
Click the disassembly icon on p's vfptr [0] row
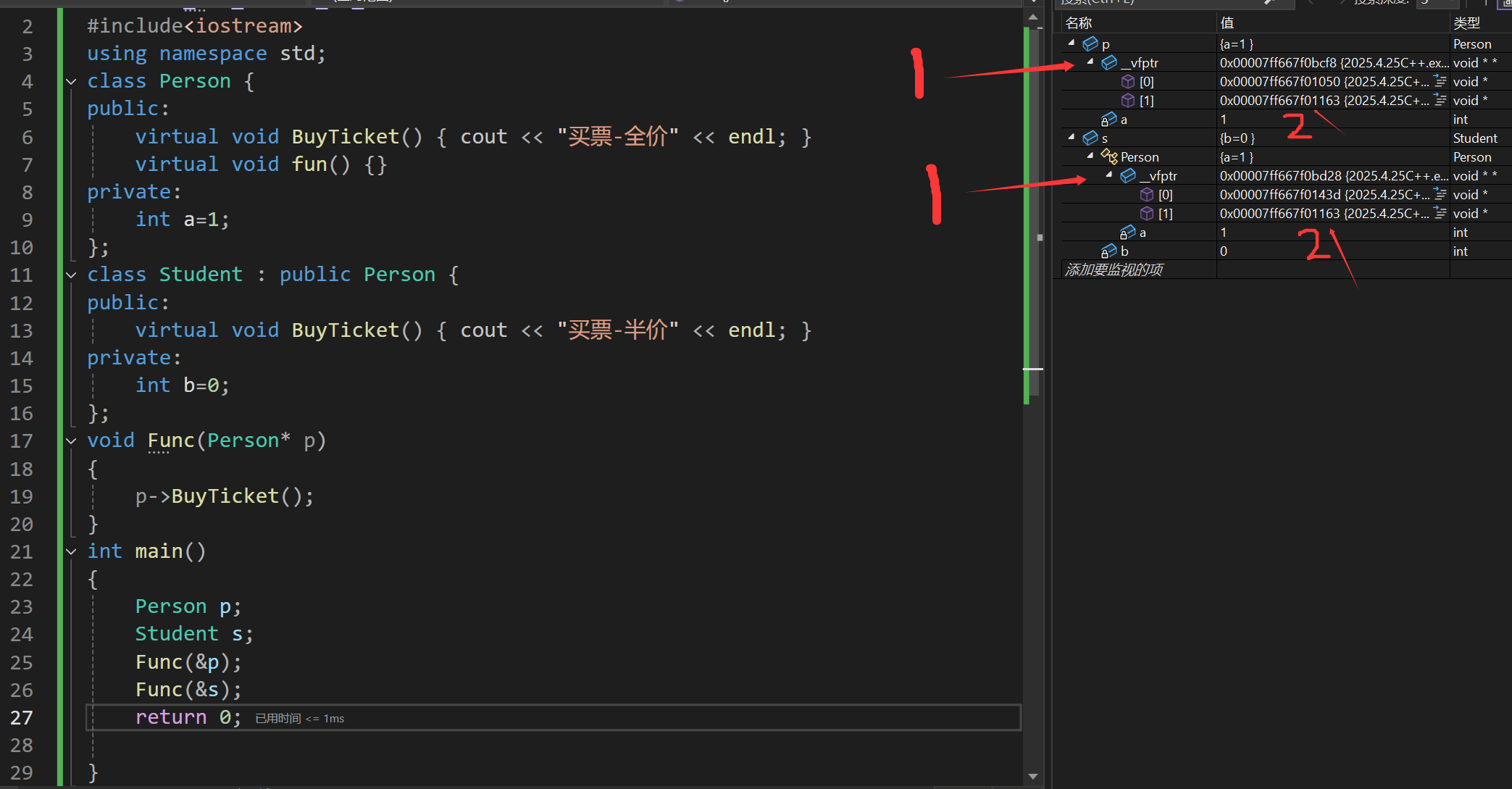(x=1440, y=82)
